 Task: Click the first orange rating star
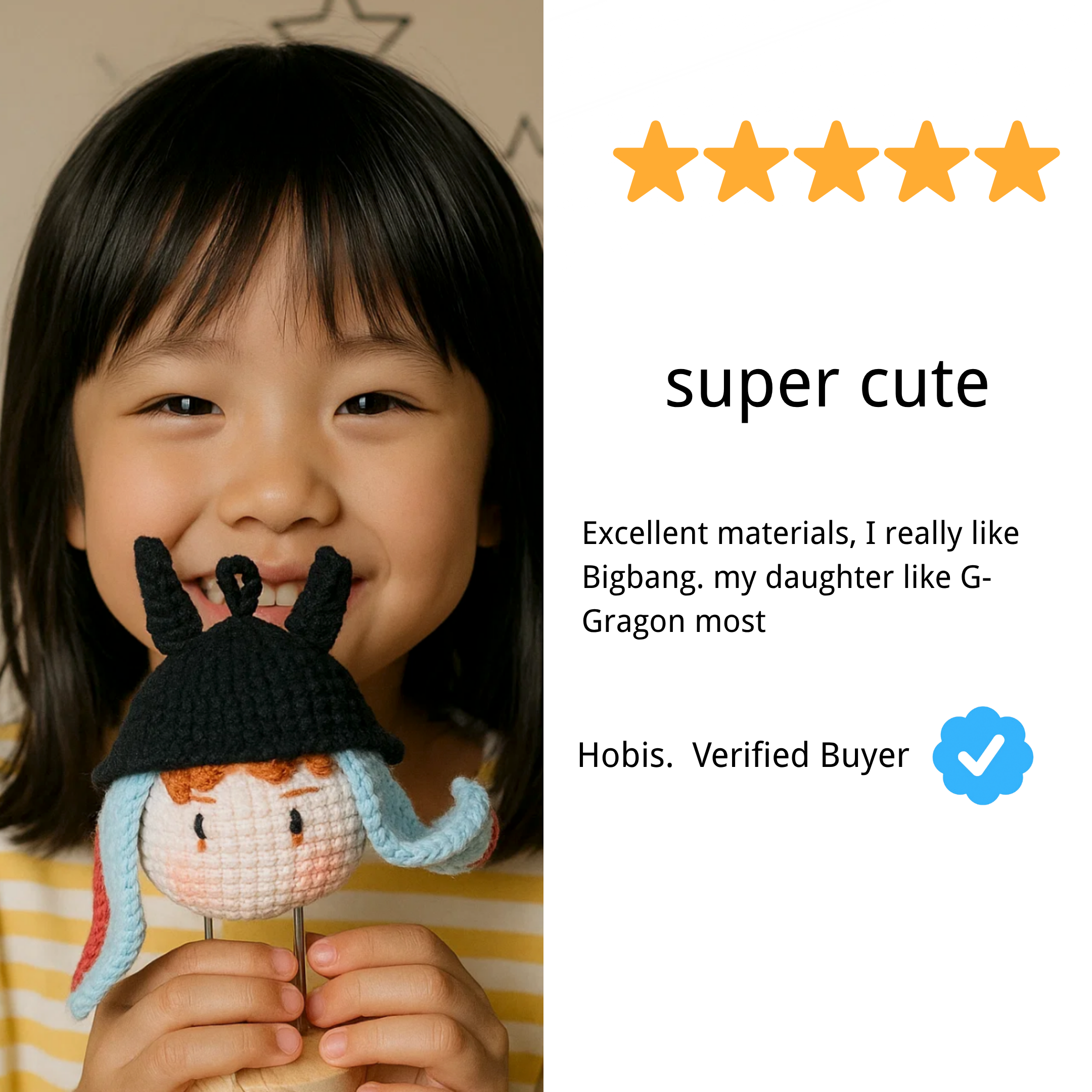(655, 162)
